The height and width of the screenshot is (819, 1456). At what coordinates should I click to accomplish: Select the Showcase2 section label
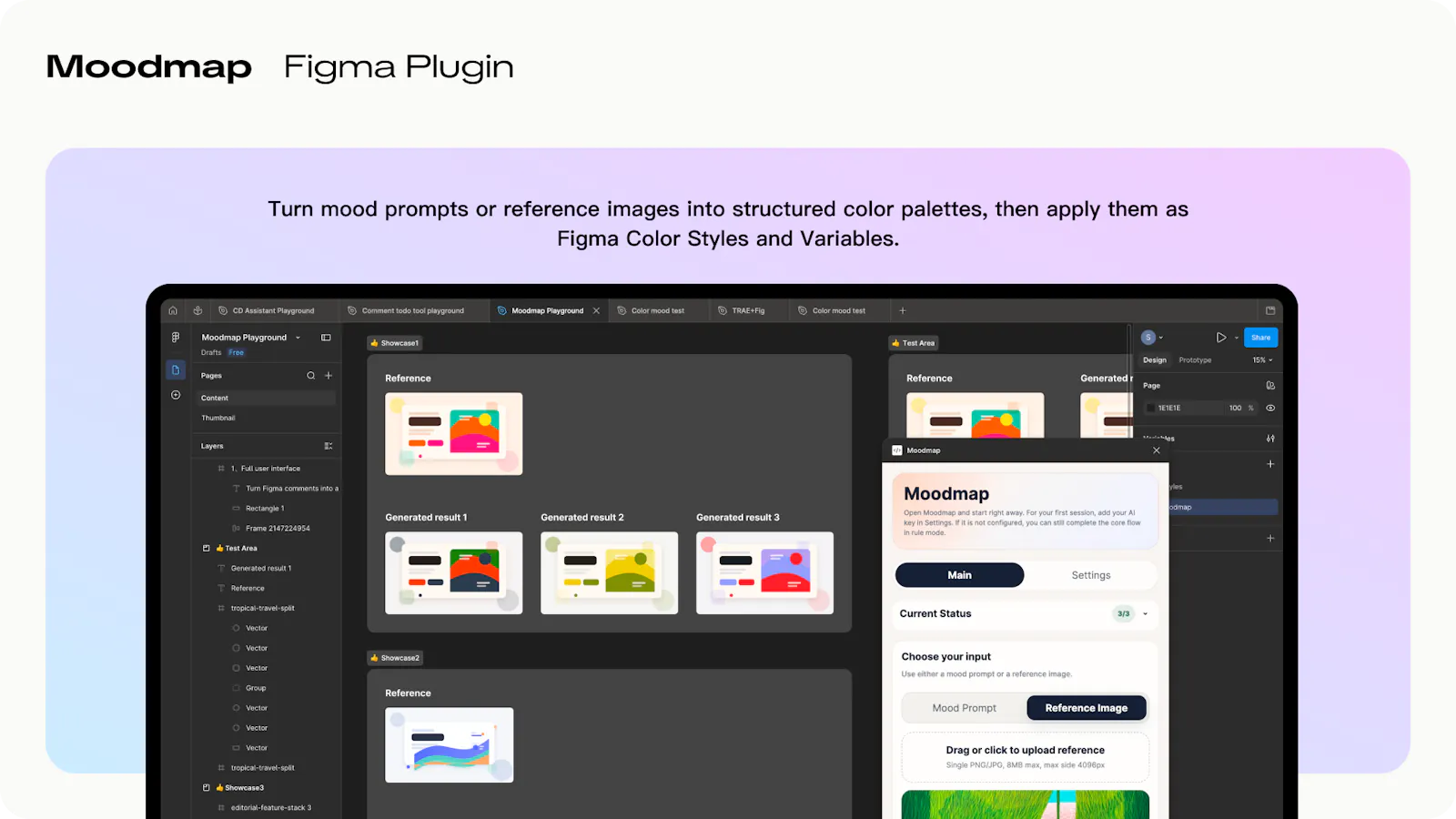(395, 658)
